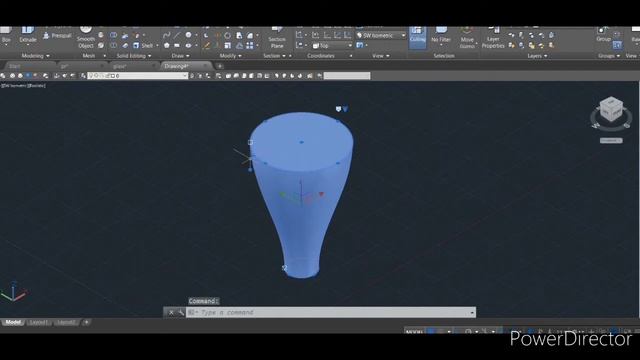Viewport: 640px width, 360px height.
Task: Select the rectangle draw tool
Action: (177, 45)
